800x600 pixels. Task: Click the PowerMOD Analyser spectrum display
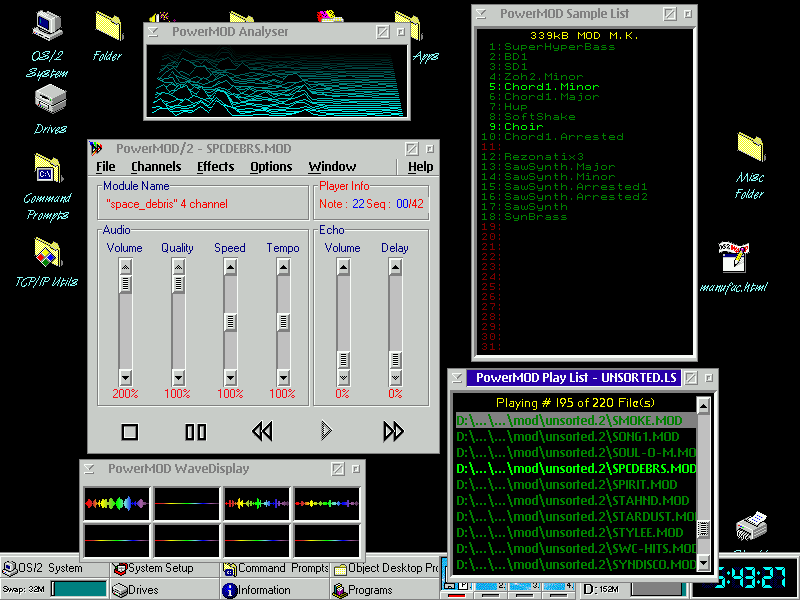[x=277, y=81]
